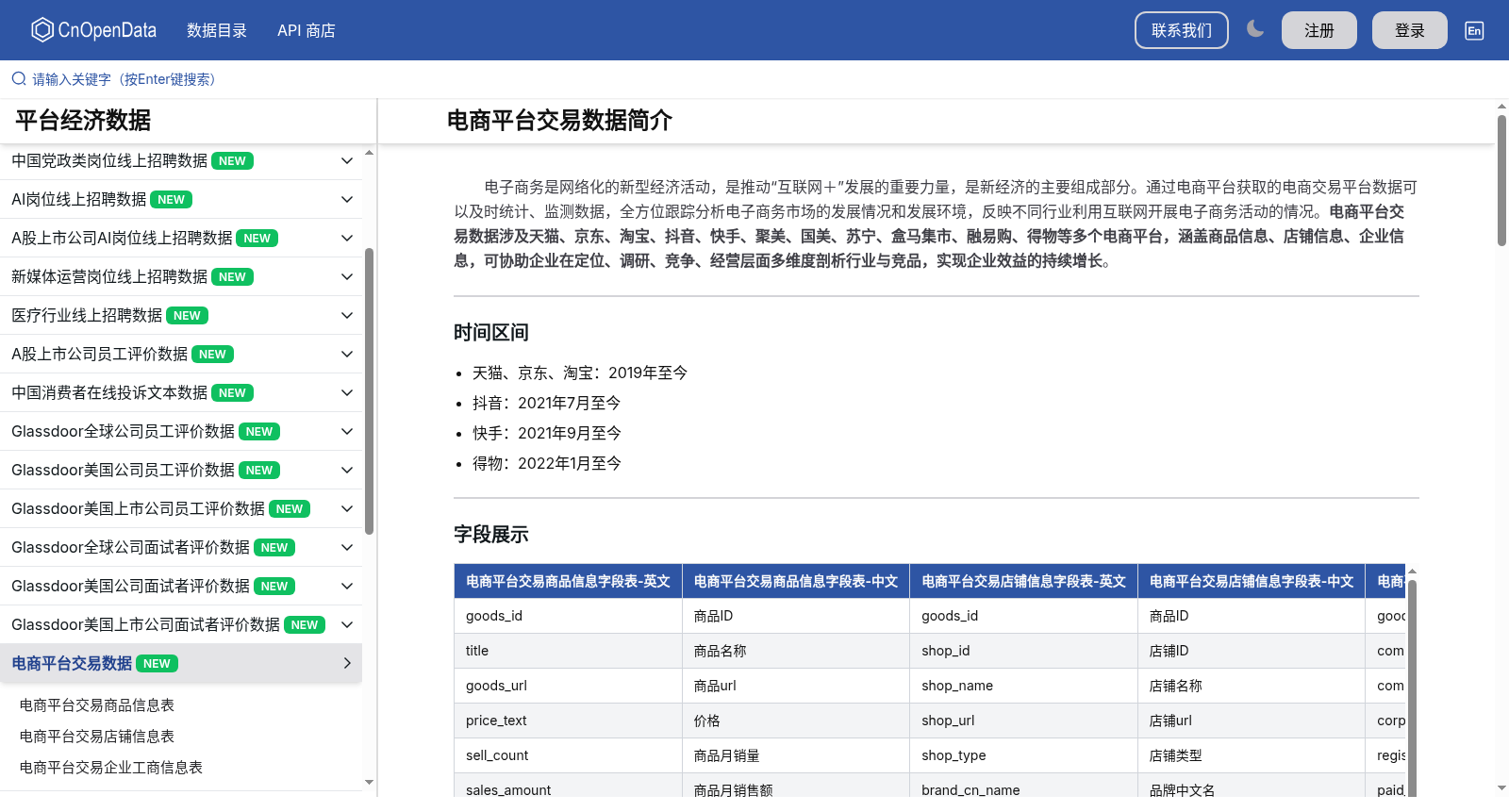Expand Glassdoor美国上市公司面试者评价数据 chevron
The height and width of the screenshot is (812, 1509).
tap(347, 625)
